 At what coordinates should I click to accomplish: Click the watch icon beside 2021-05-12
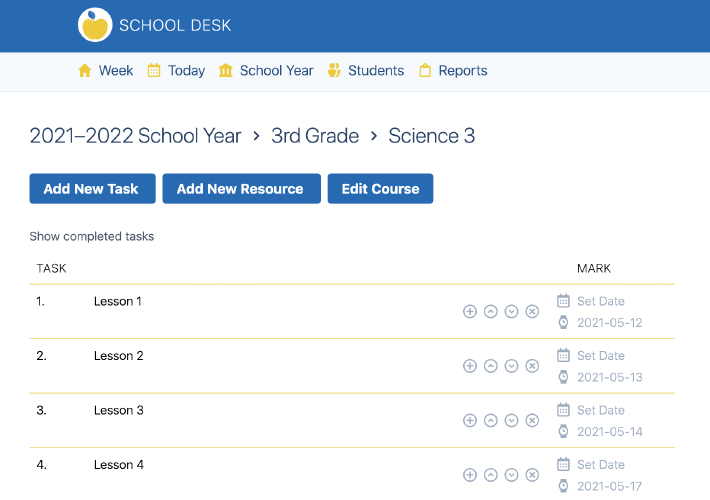click(563, 322)
